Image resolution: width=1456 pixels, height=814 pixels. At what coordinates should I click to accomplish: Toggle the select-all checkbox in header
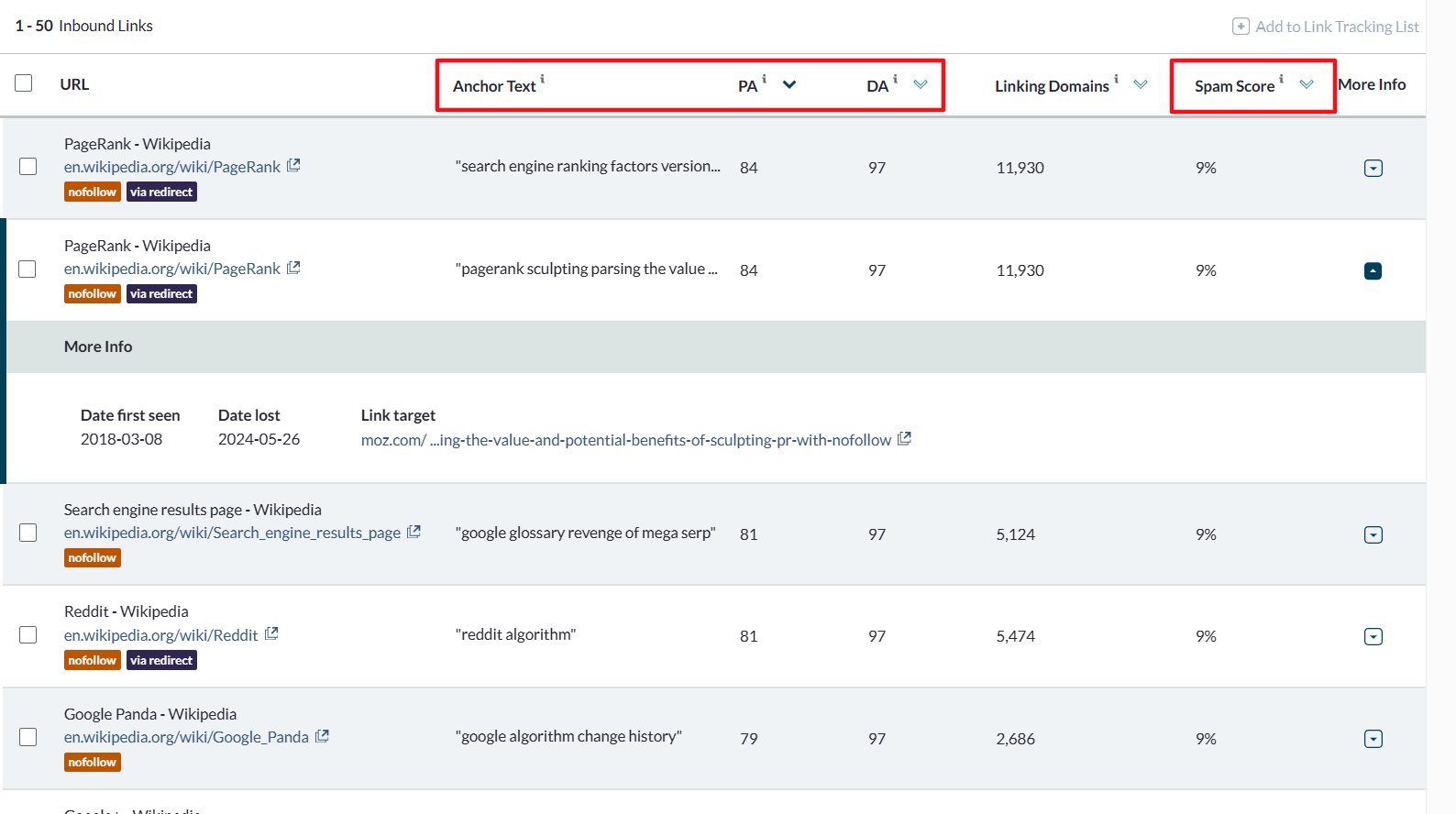point(24,83)
